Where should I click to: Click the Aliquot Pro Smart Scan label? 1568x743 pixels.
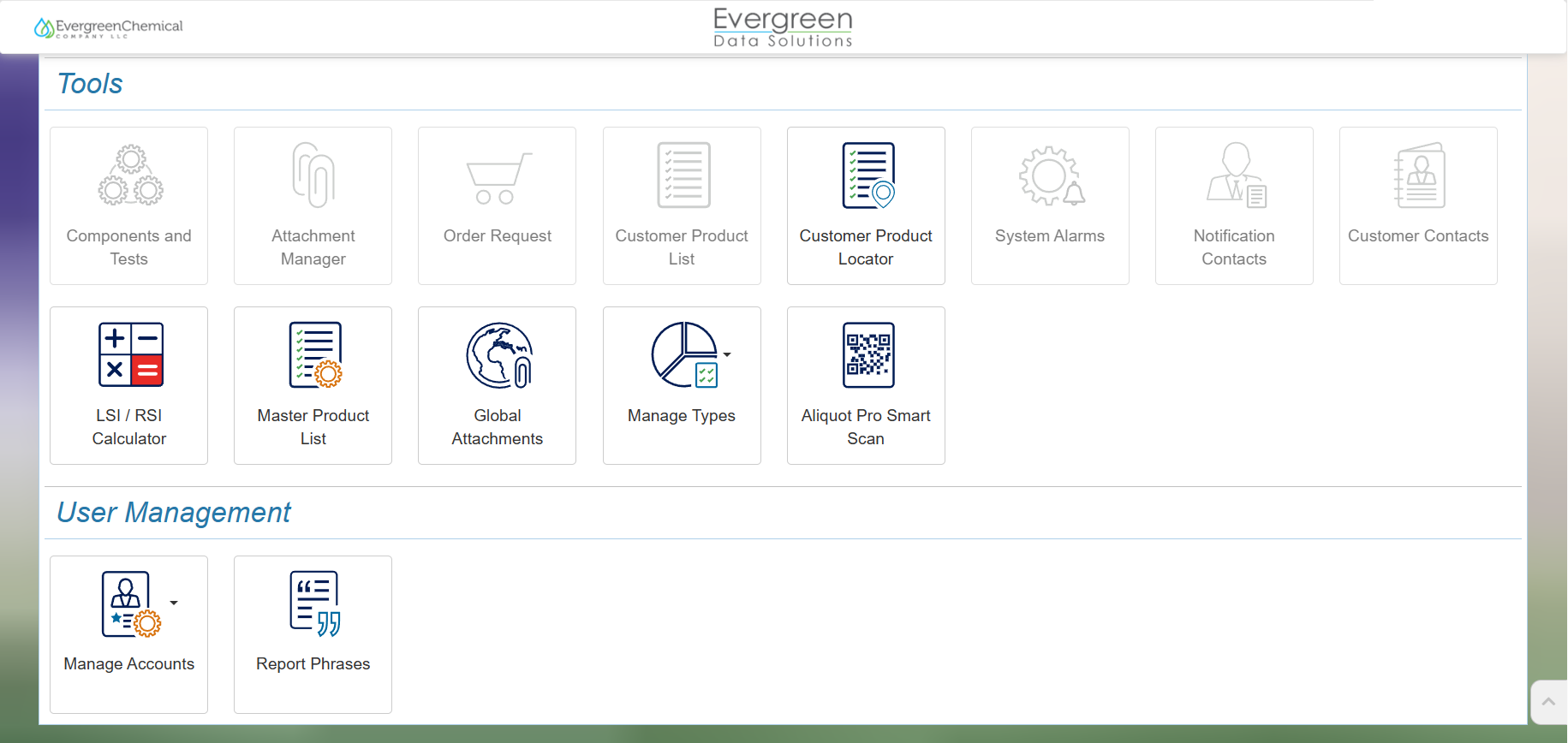click(866, 427)
